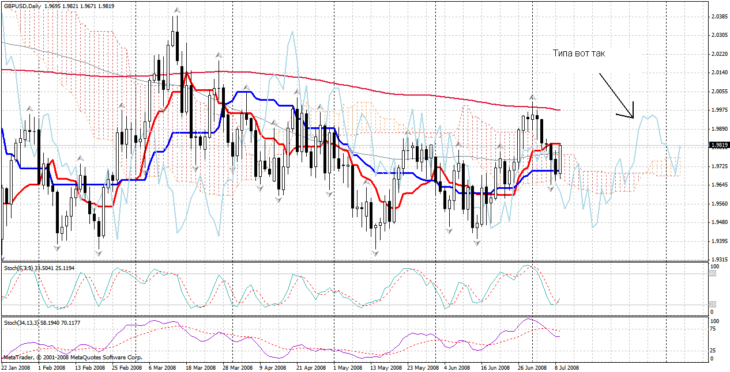Image resolution: width=730 pixels, height=372 pixels.
Task: Click the 1.9480 price scale label
Action: click(719, 222)
